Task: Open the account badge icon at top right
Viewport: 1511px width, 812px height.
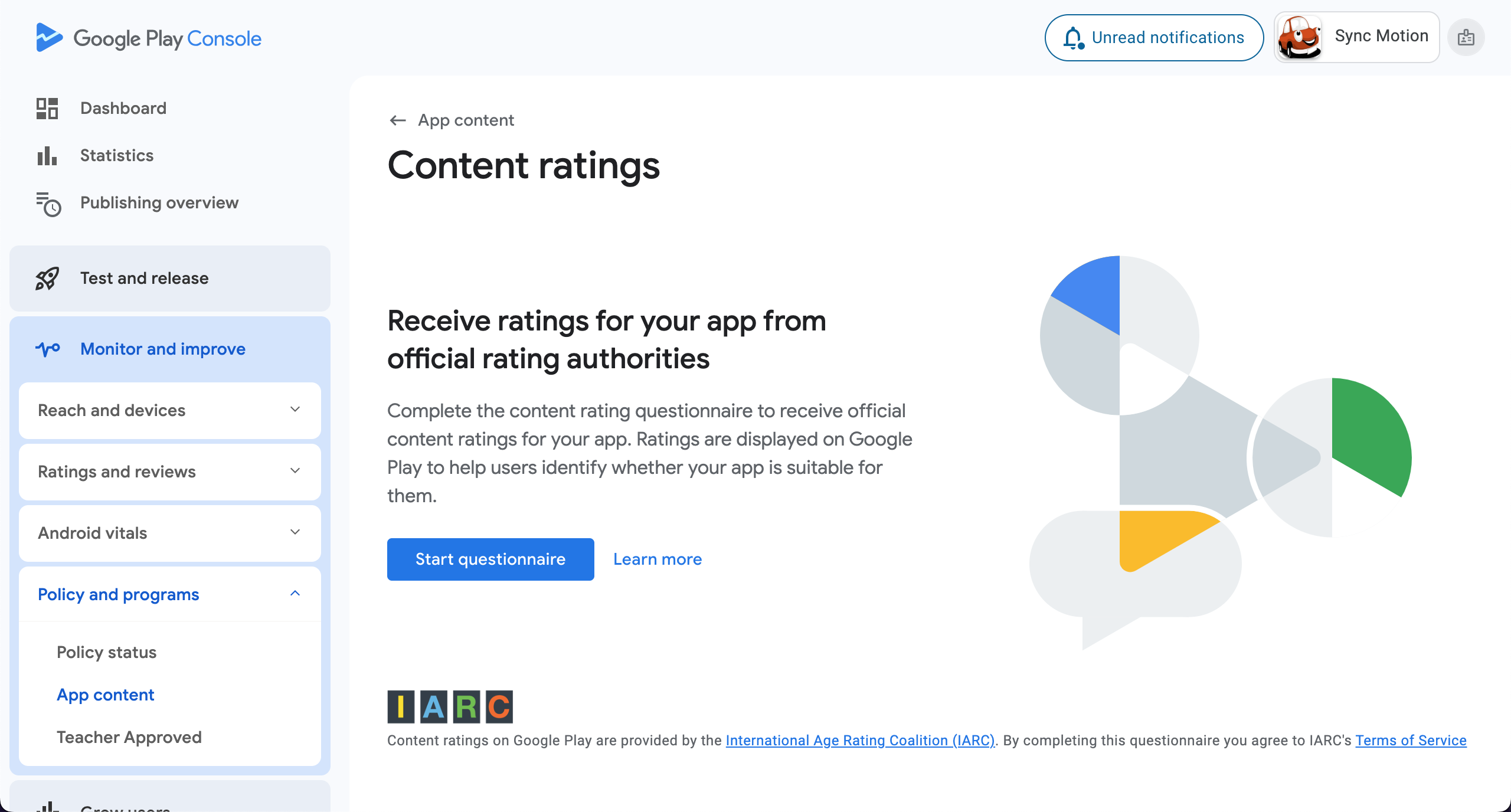Action: coord(1466,38)
